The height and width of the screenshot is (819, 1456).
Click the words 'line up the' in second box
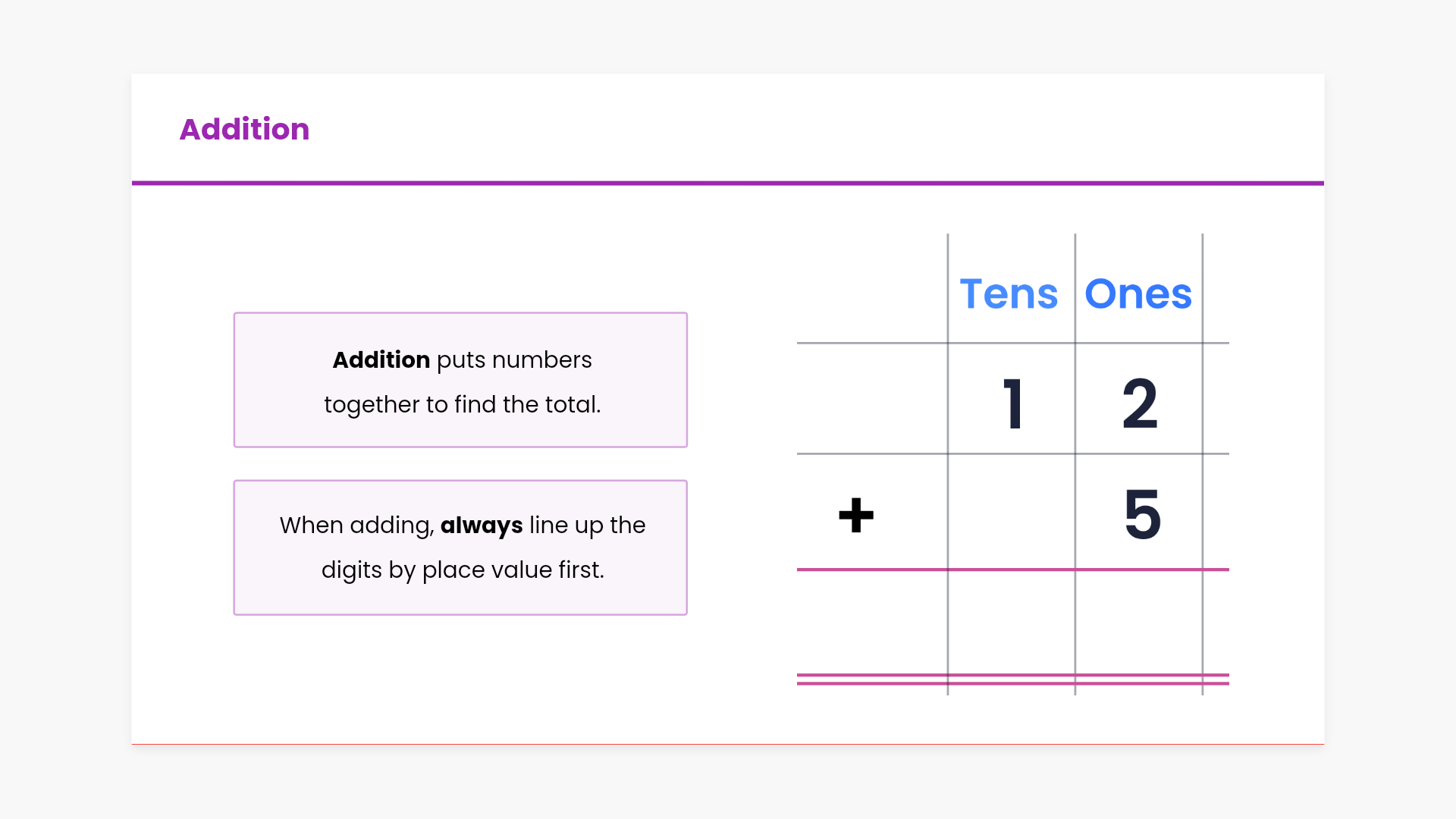pos(587,525)
